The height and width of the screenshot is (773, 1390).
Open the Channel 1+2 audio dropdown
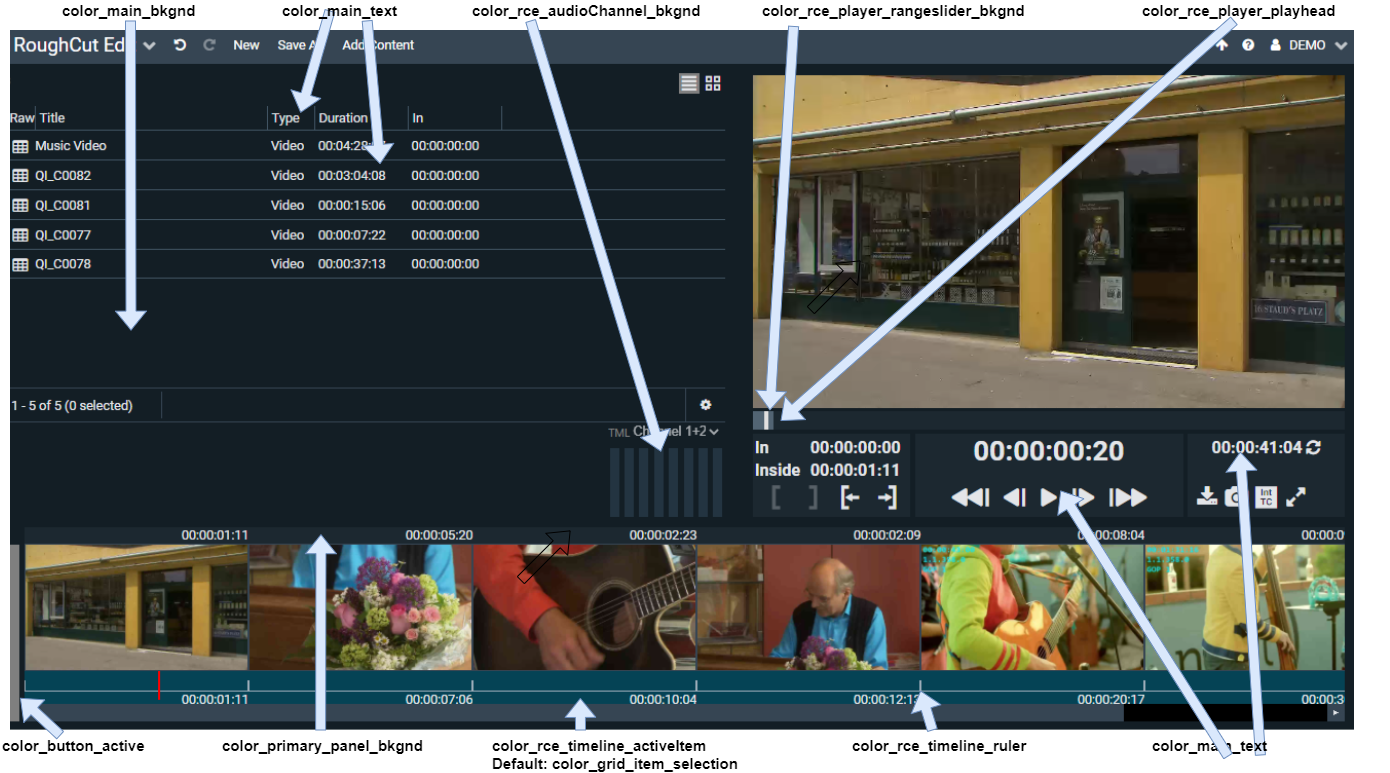pos(676,432)
